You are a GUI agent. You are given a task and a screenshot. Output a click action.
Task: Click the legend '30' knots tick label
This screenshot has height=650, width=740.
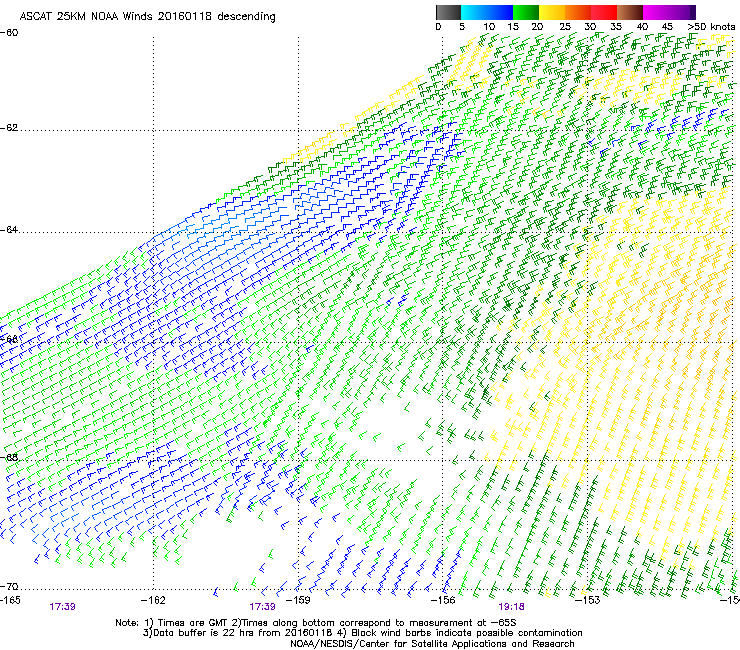click(x=590, y=27)
